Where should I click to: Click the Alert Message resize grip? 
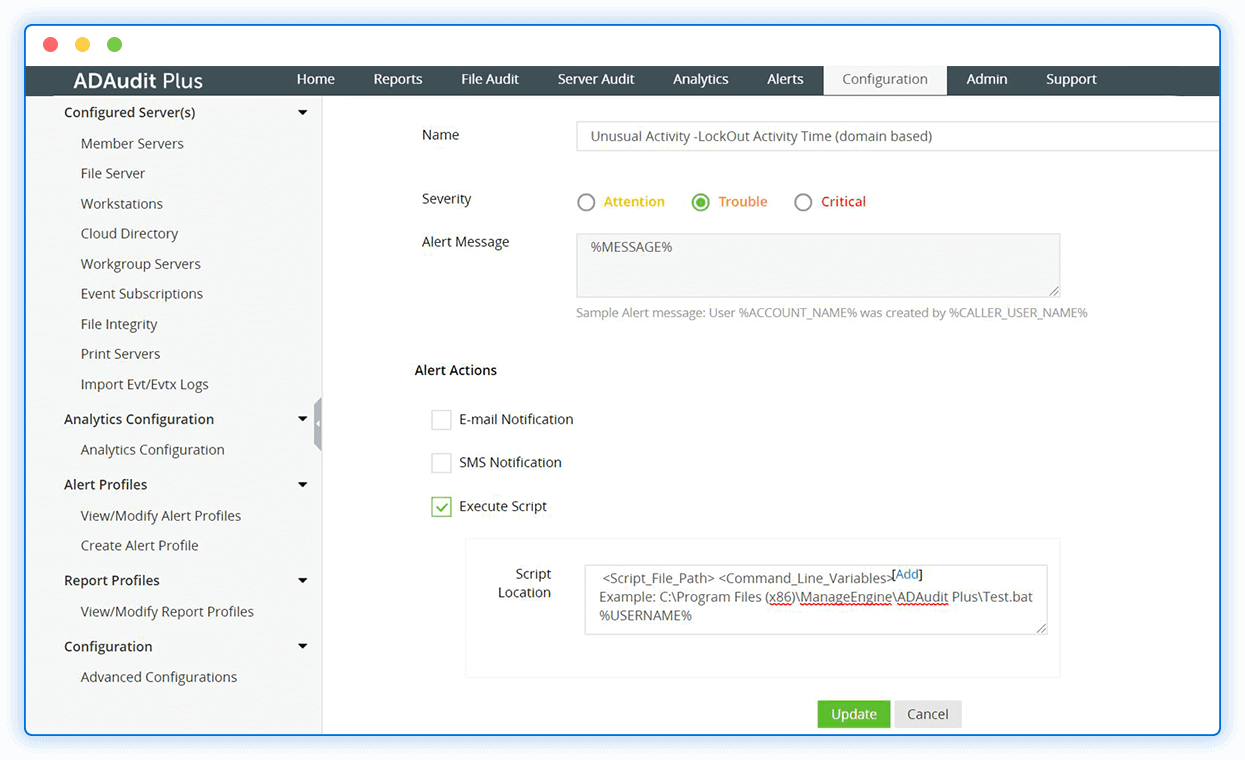click(1054, 291)
